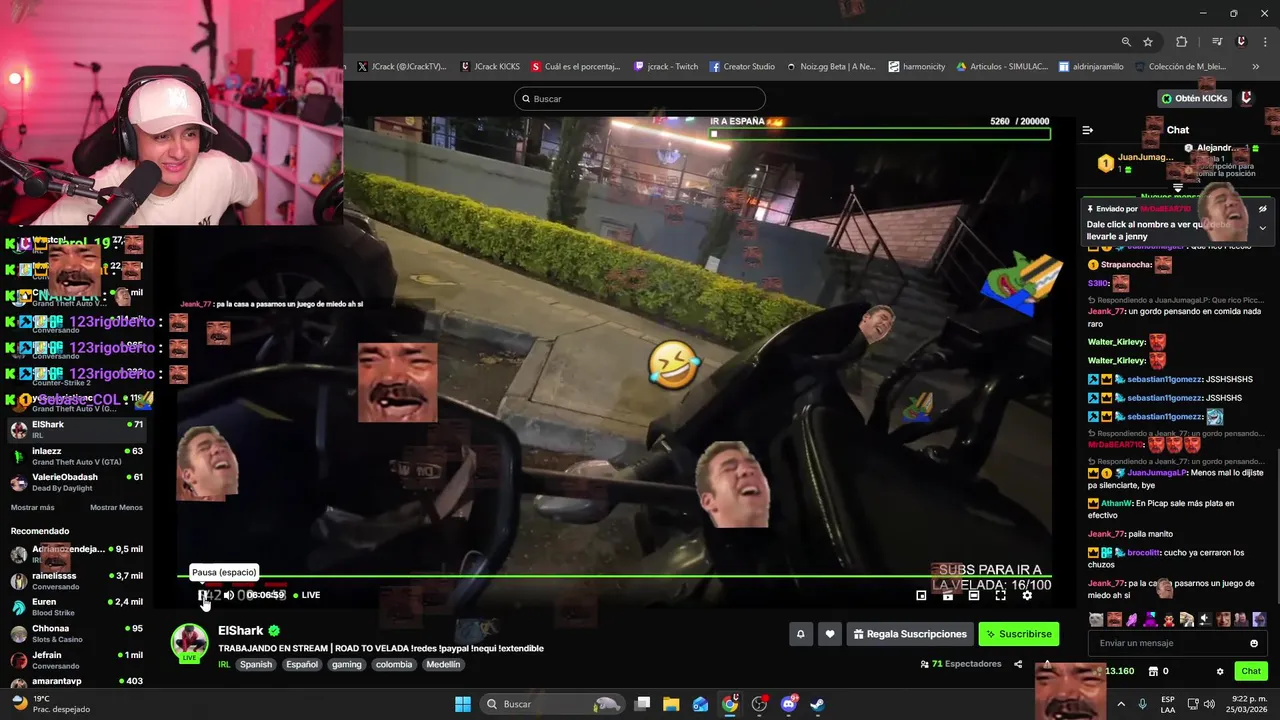Open ElShark channel in sidebar

77,430
